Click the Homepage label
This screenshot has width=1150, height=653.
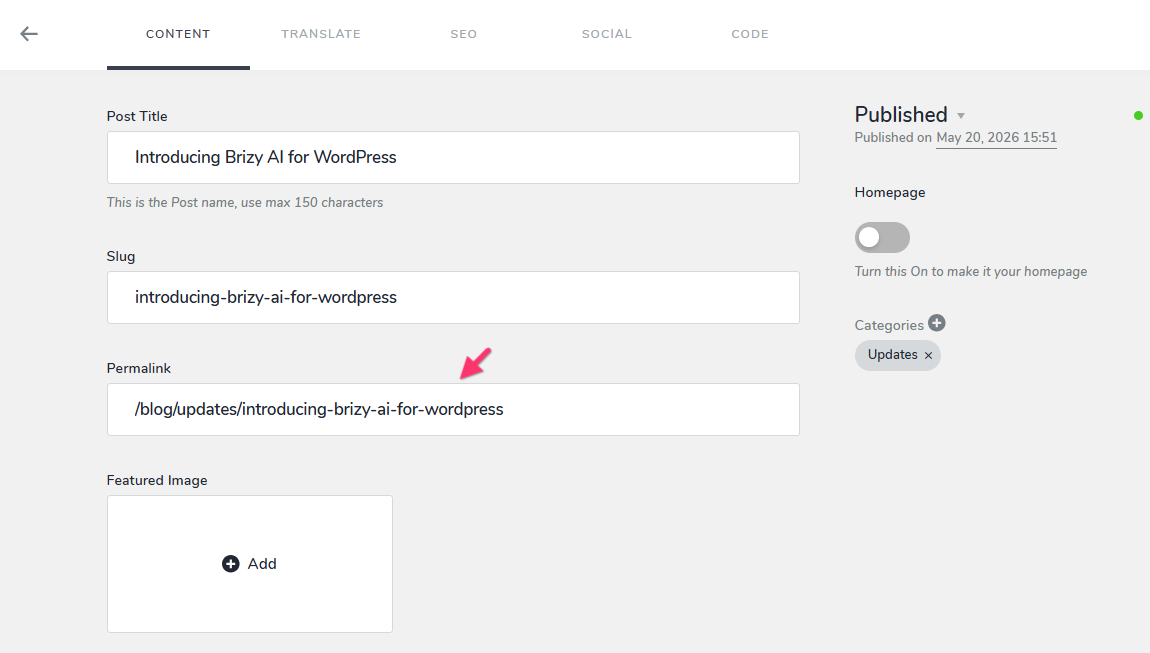click(890, 192)
